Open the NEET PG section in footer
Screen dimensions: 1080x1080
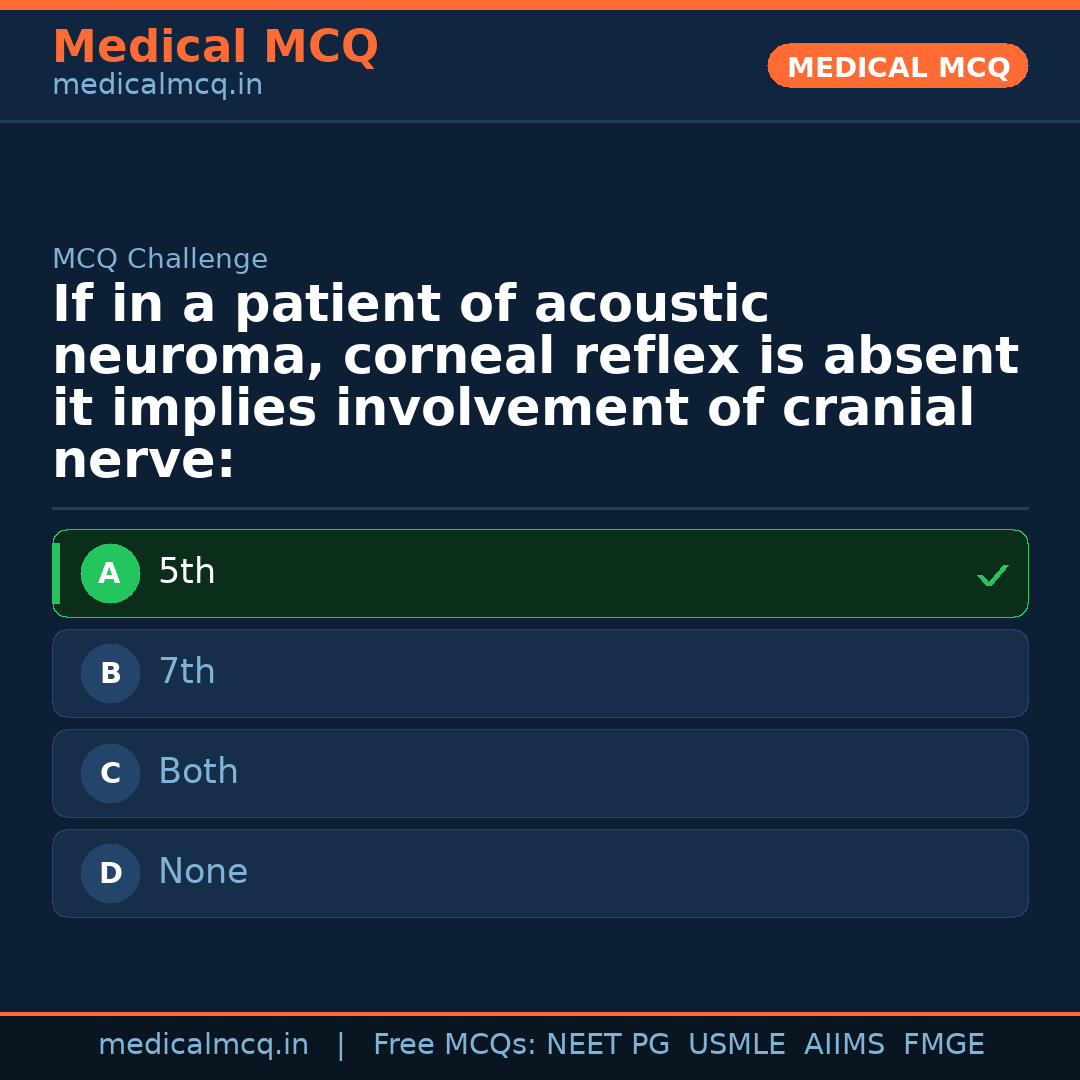pos(607,1044)
